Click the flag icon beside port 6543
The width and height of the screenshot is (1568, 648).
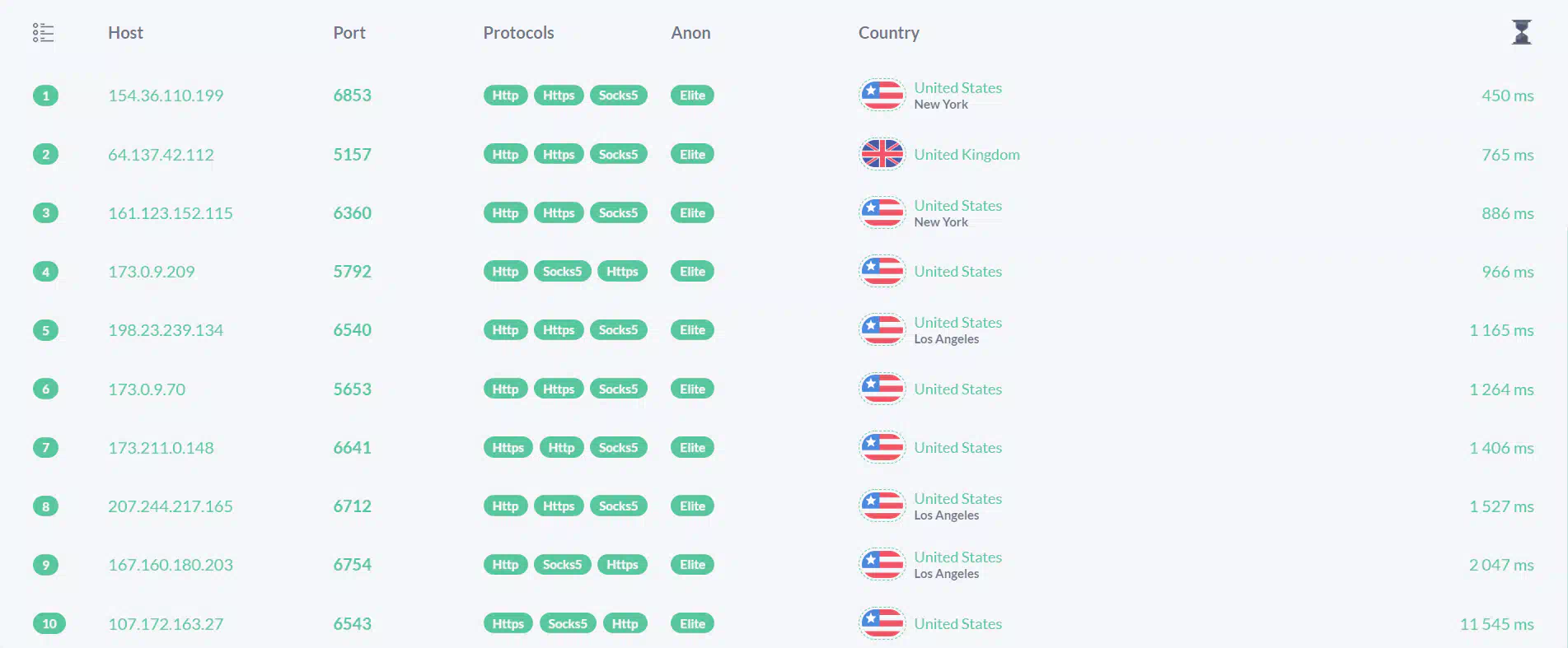tap(882, 623)
